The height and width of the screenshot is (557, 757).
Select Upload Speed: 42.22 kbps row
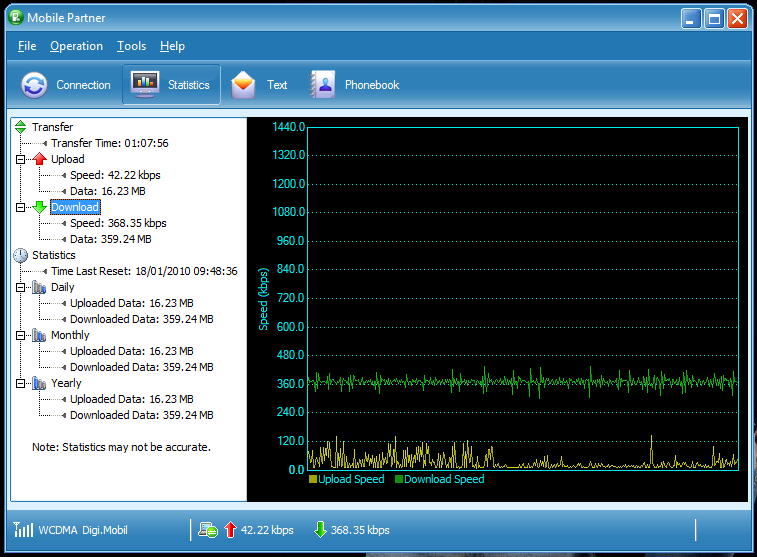coord(115,175)
